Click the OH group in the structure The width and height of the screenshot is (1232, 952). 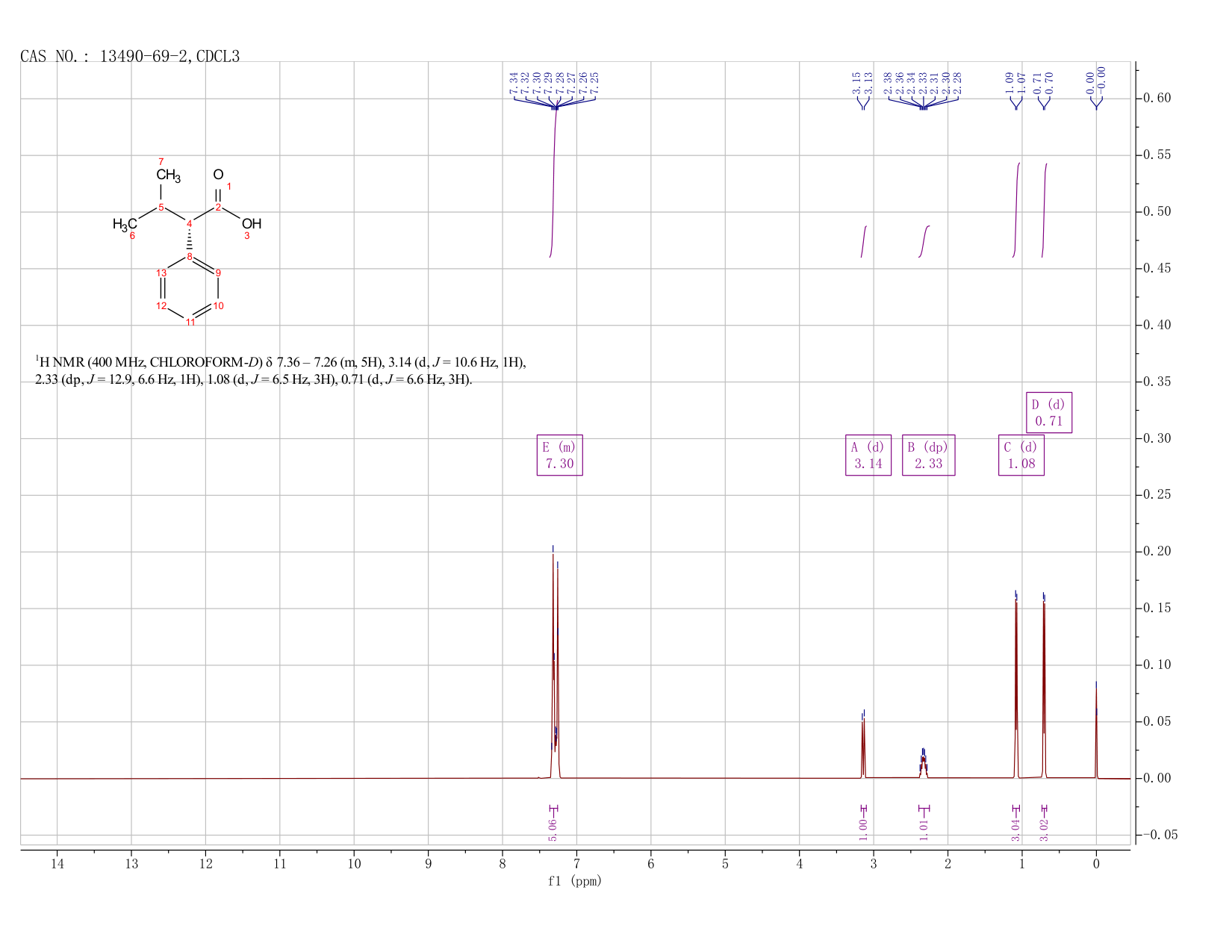coord(252,223)
